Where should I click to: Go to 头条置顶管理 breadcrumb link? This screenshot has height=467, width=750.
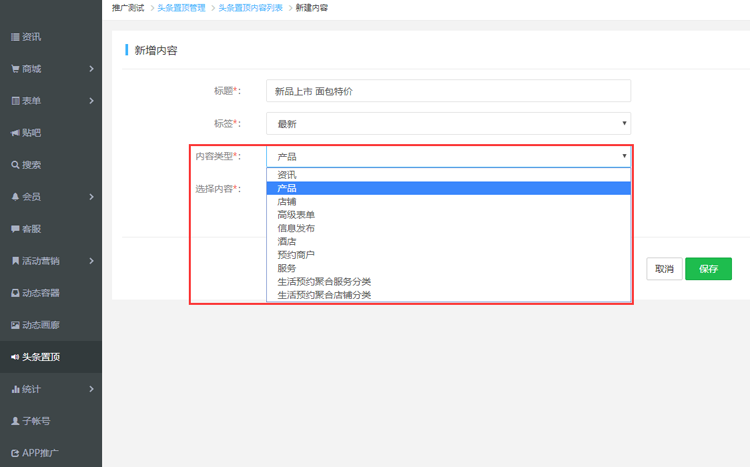[x=181, y=8]
